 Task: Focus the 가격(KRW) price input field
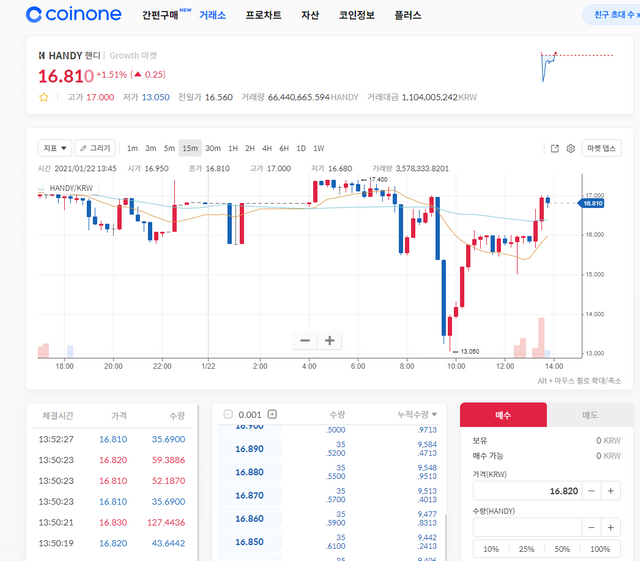[527, 491]
